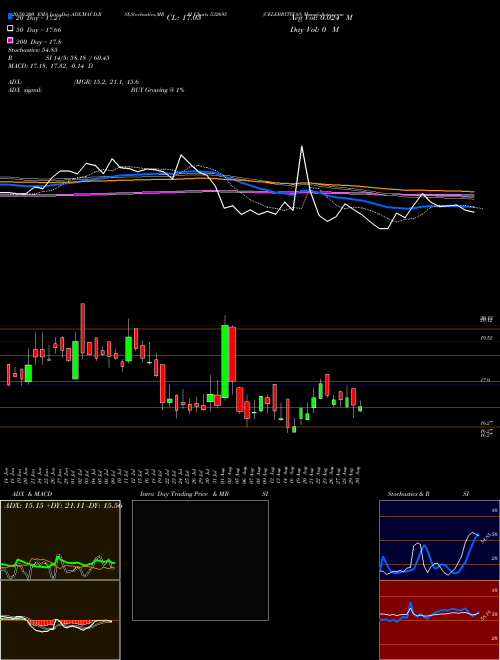This screenshot has height=660, width=500.
Task: Click the 'Stochastics: 54.83' readout
Action: [x=32, y=50]
